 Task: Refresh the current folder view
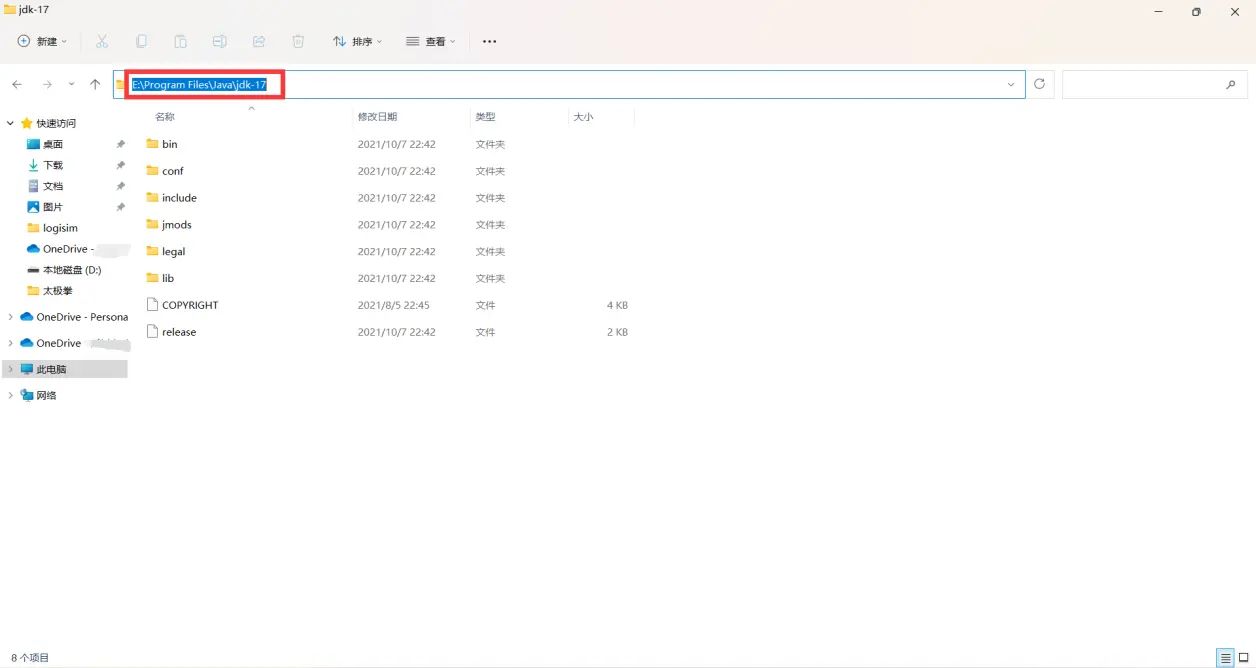pos(1039,84)
